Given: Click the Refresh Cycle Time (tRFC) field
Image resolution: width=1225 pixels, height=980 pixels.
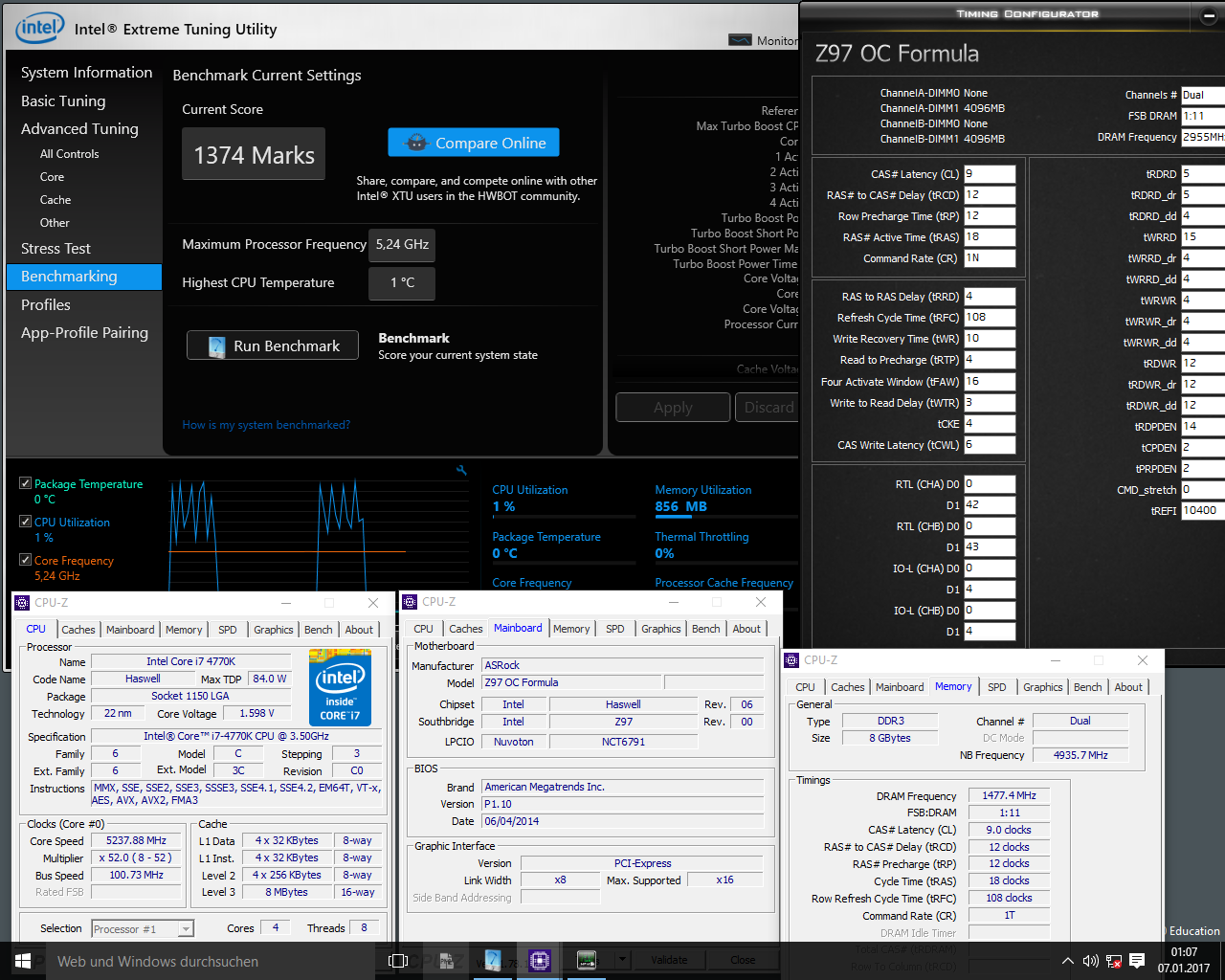Looking at the screenshot, I should click(989, 318).
